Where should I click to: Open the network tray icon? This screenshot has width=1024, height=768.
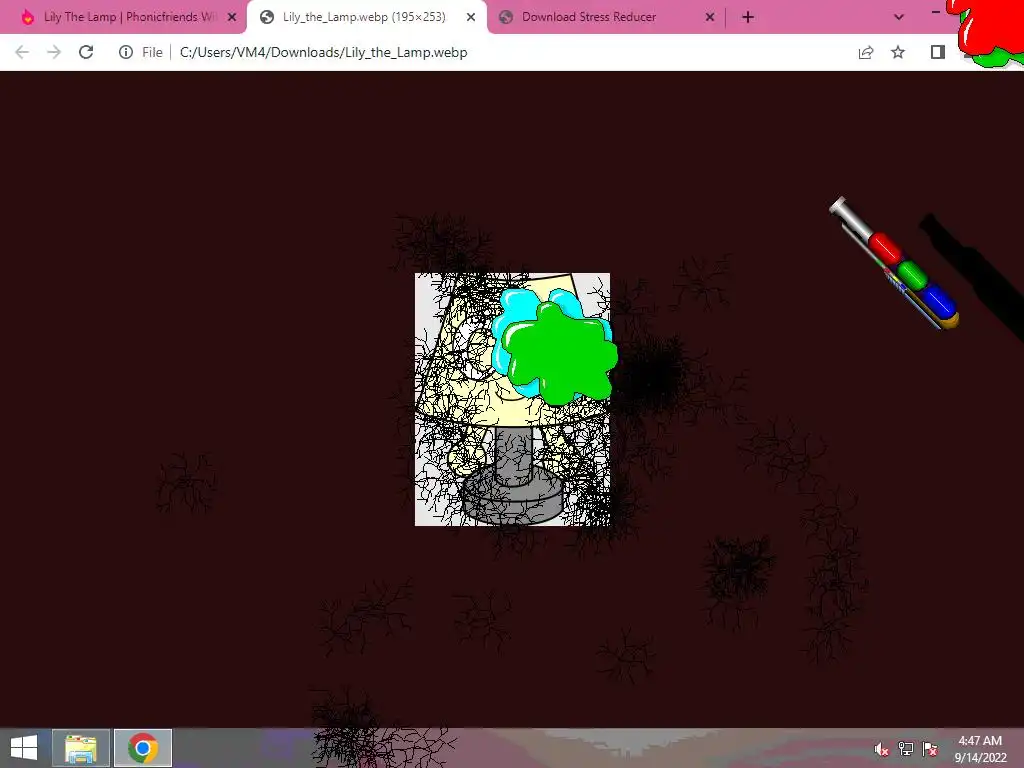pos(906,749)
